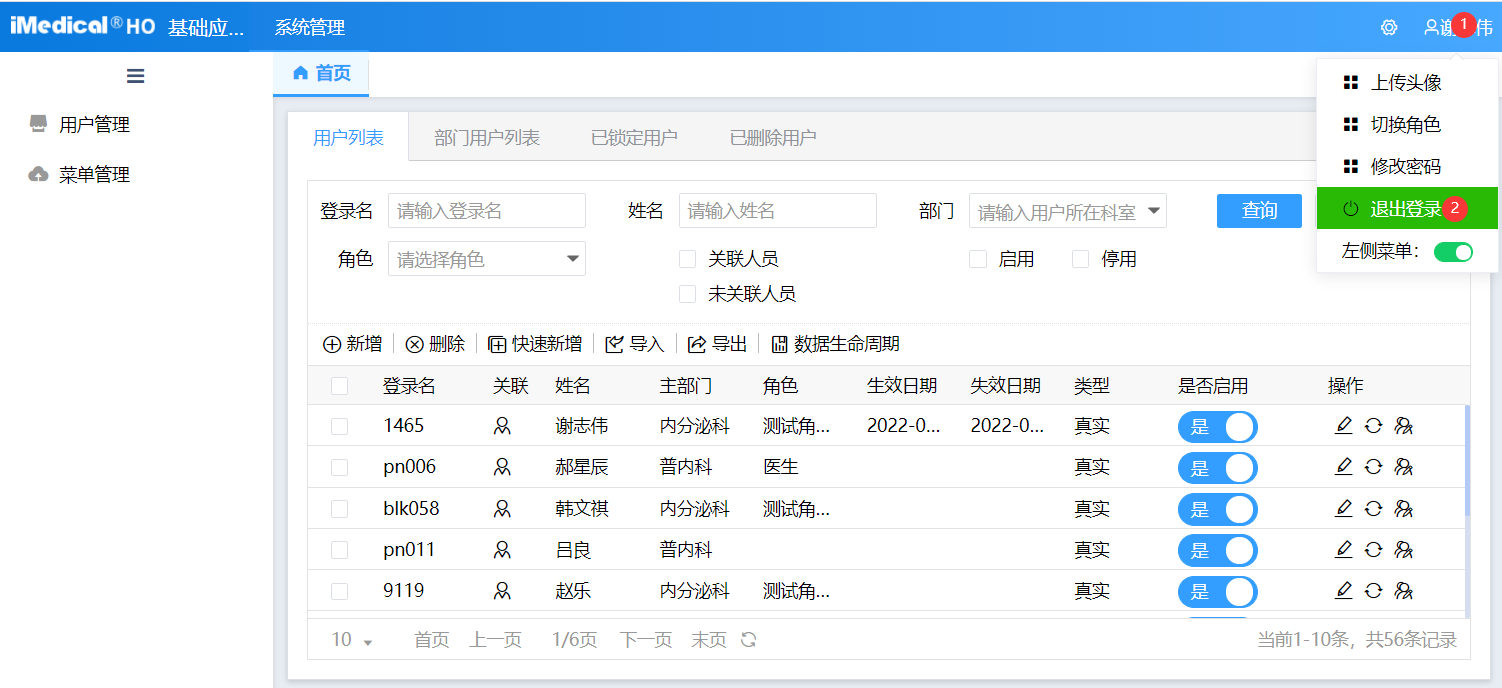The image size is (1502, 688).
Task: Go to 下一页 in pagination
Action: click(x=645, y=640)
